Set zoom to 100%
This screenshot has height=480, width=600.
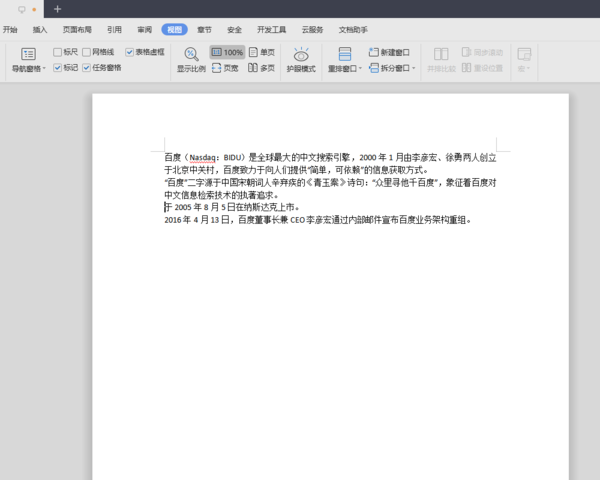tap(227, 52)
